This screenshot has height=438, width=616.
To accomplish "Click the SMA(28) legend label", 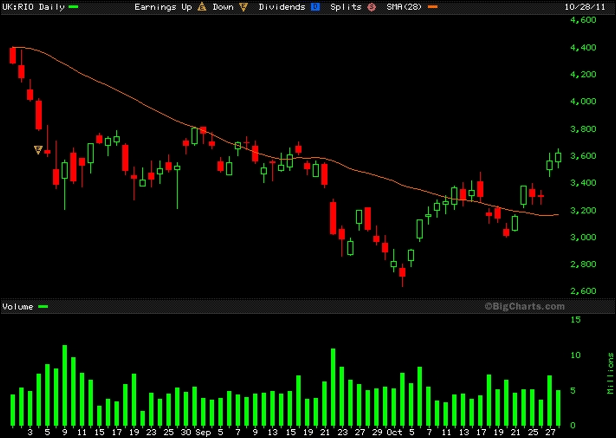I will pos(406,7).
